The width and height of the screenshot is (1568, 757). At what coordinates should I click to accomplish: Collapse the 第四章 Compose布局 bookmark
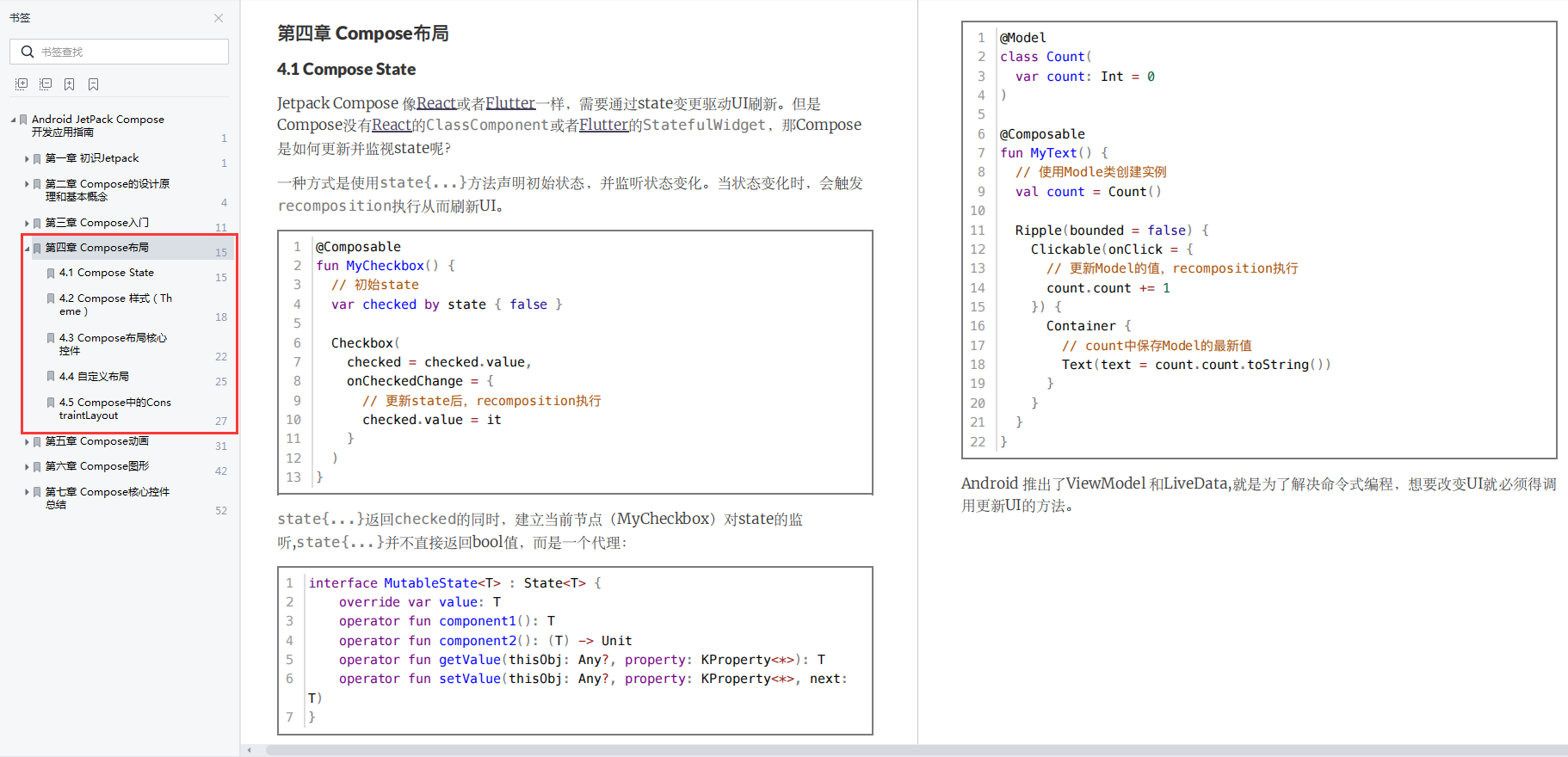tap(27, 248)
